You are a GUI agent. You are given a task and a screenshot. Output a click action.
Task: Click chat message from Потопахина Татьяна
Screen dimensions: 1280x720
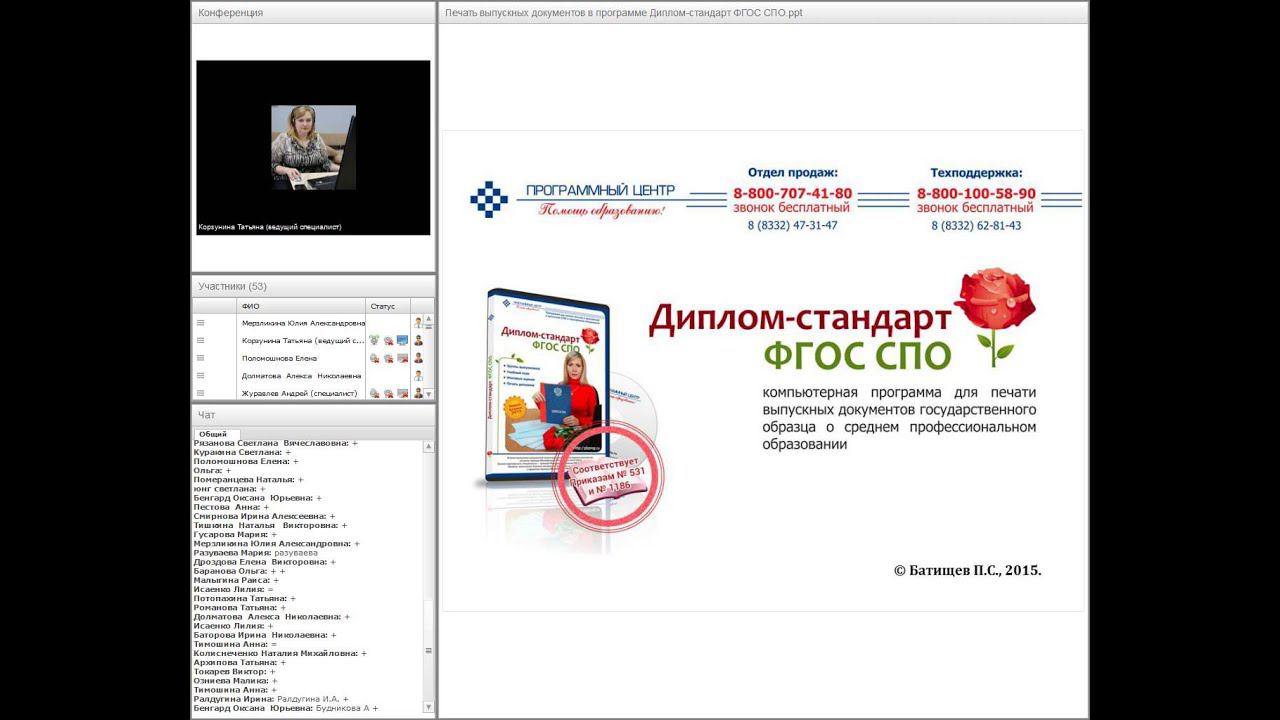(244, 598)
